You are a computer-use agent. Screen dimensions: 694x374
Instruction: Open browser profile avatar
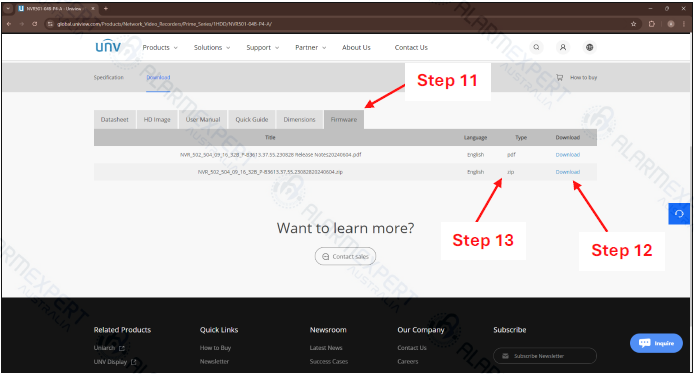coord(671,24)
